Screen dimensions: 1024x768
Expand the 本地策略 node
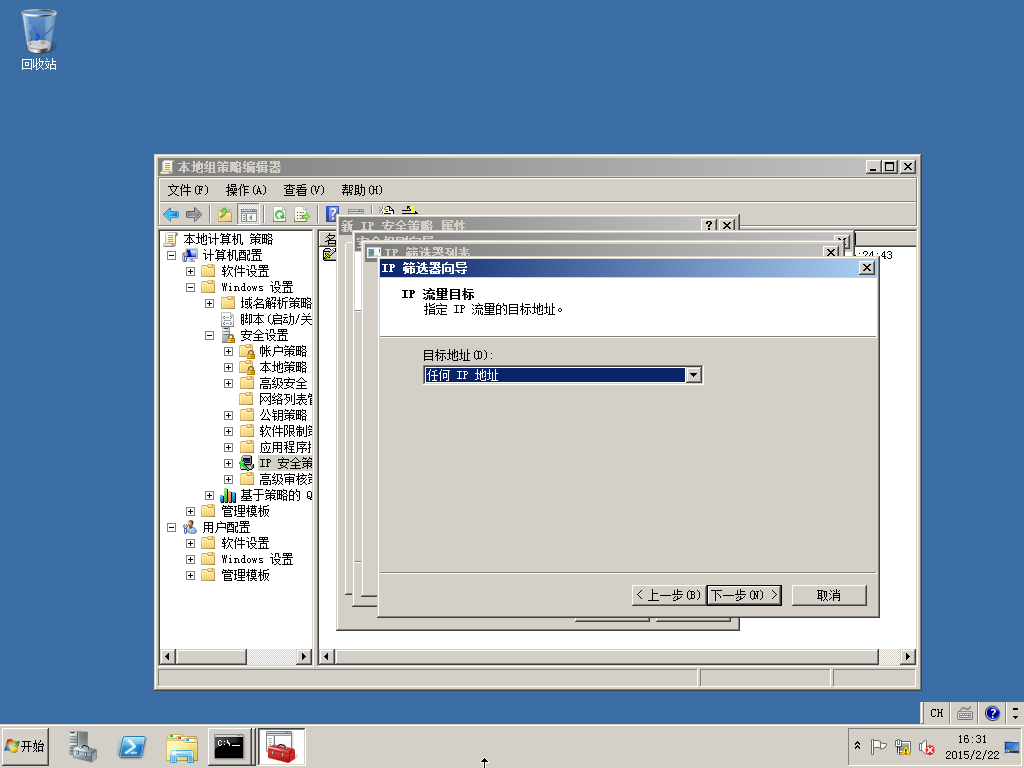click(228, 367)
